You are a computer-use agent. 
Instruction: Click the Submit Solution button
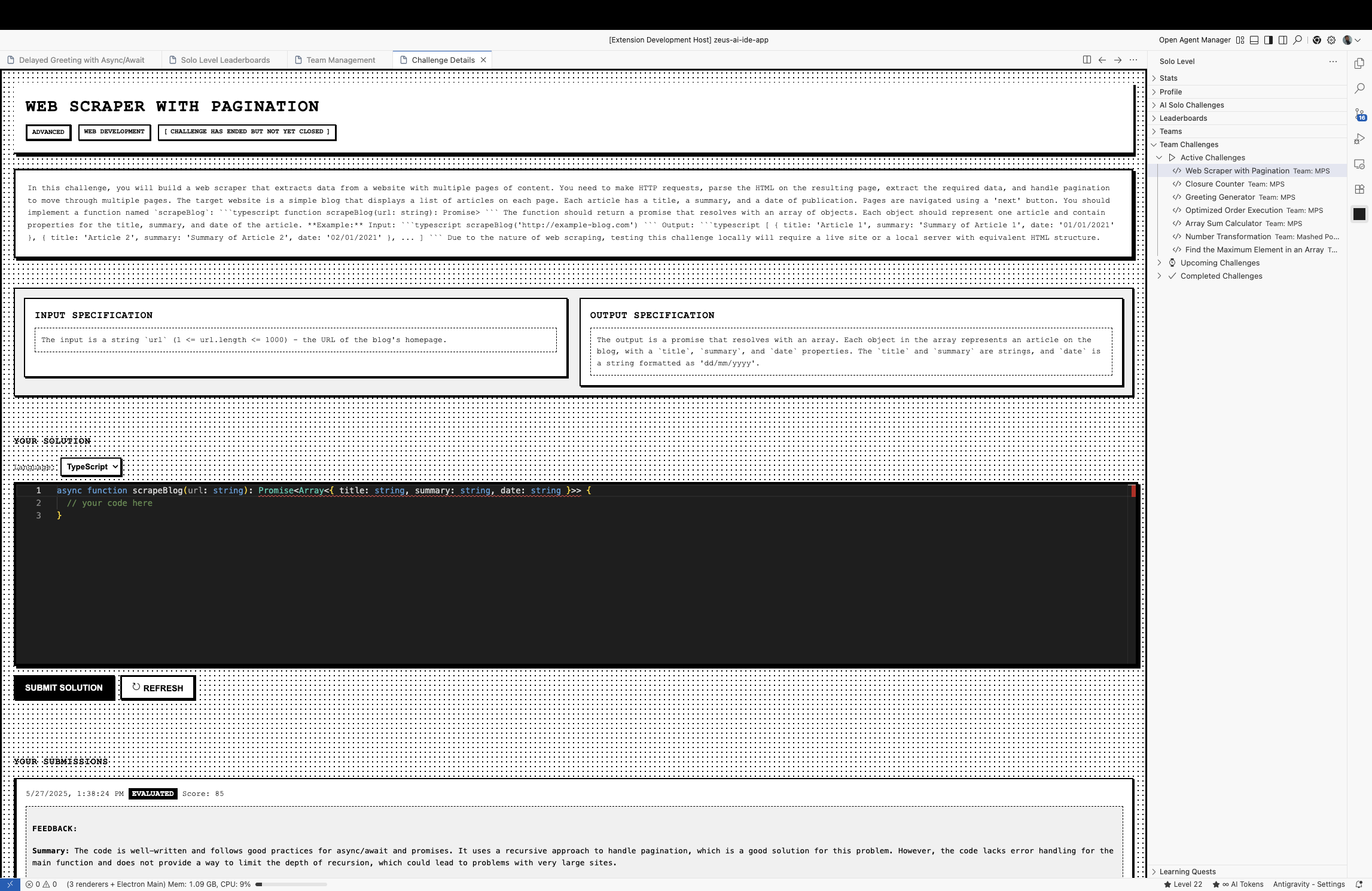tap(64, 688)
